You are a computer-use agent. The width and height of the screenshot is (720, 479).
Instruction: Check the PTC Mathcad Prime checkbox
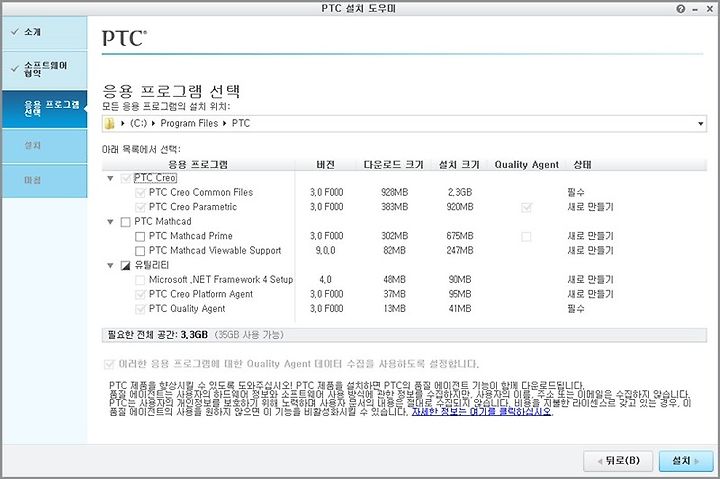point(140,237)
